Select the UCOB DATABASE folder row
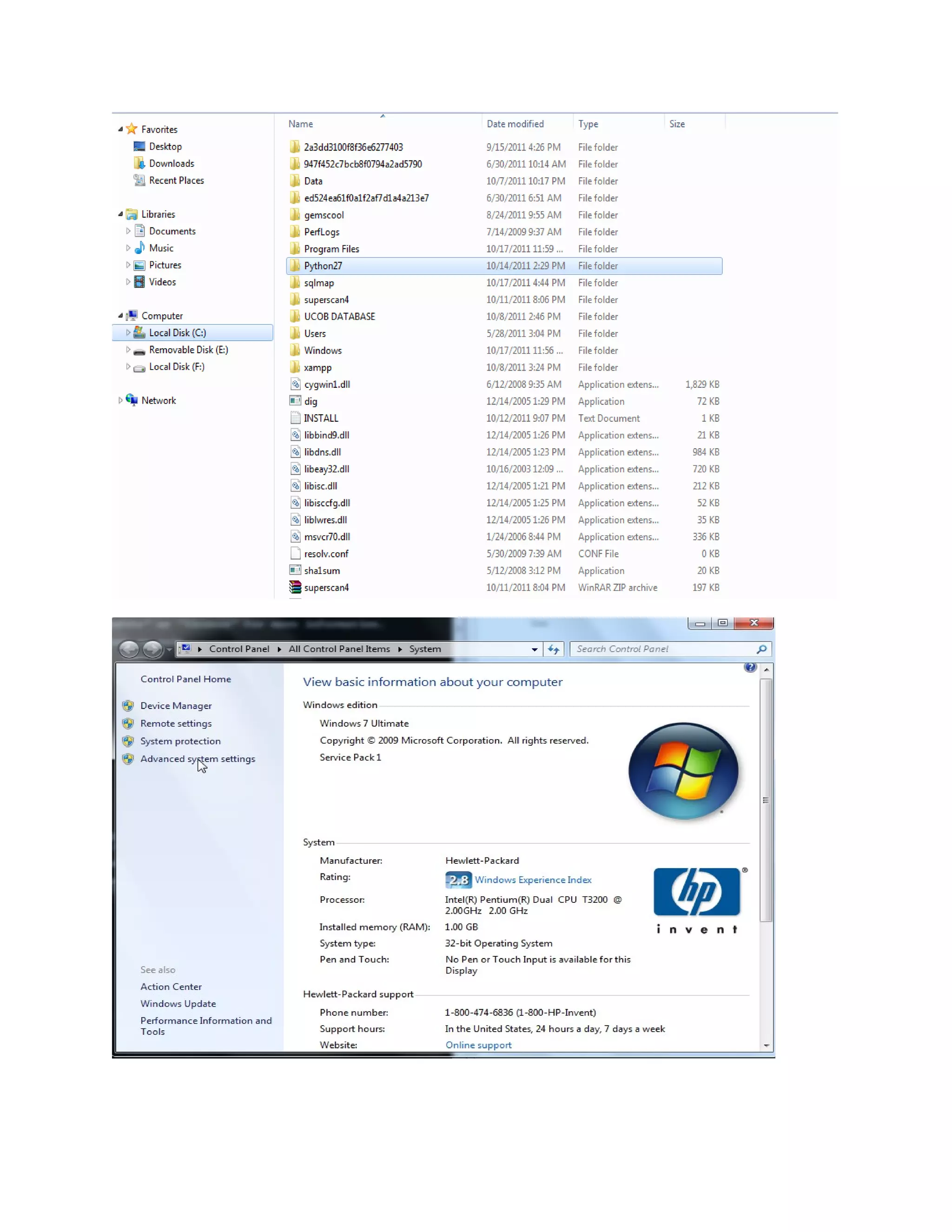This screenshot has width=952, height=1232. tap(504, 317)
